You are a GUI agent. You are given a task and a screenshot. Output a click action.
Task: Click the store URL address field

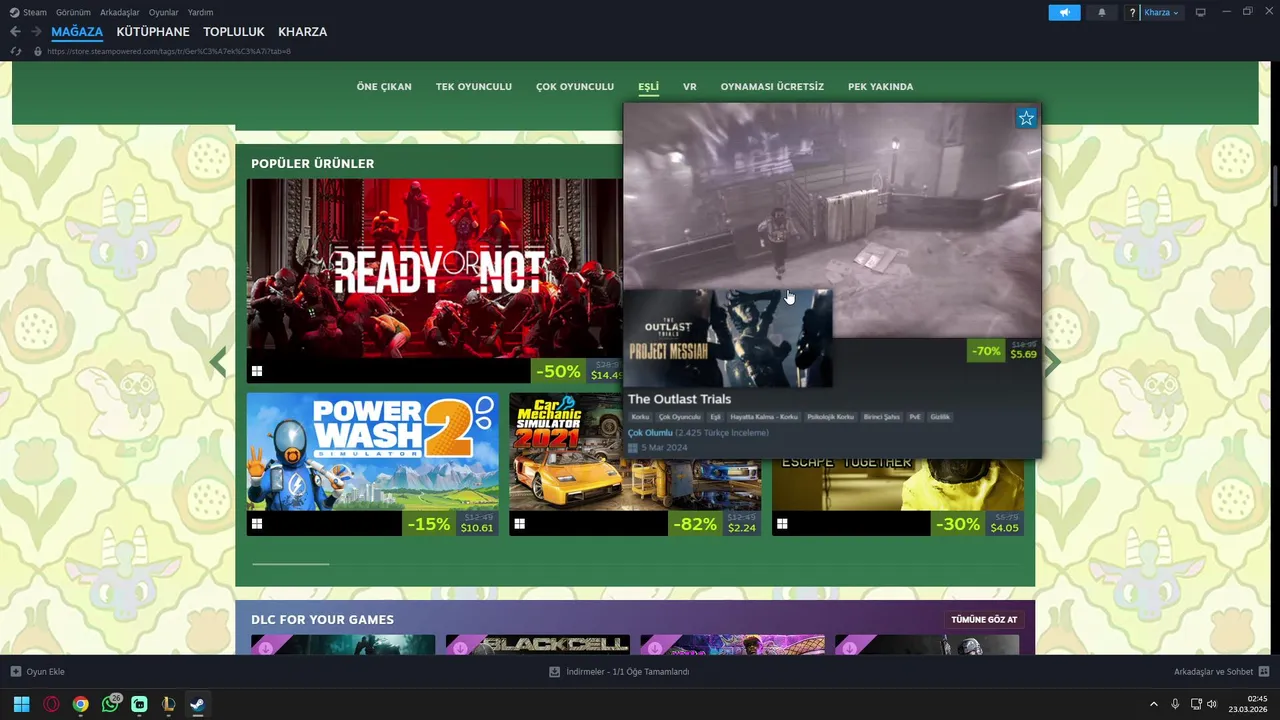click(x=169, y=51)
